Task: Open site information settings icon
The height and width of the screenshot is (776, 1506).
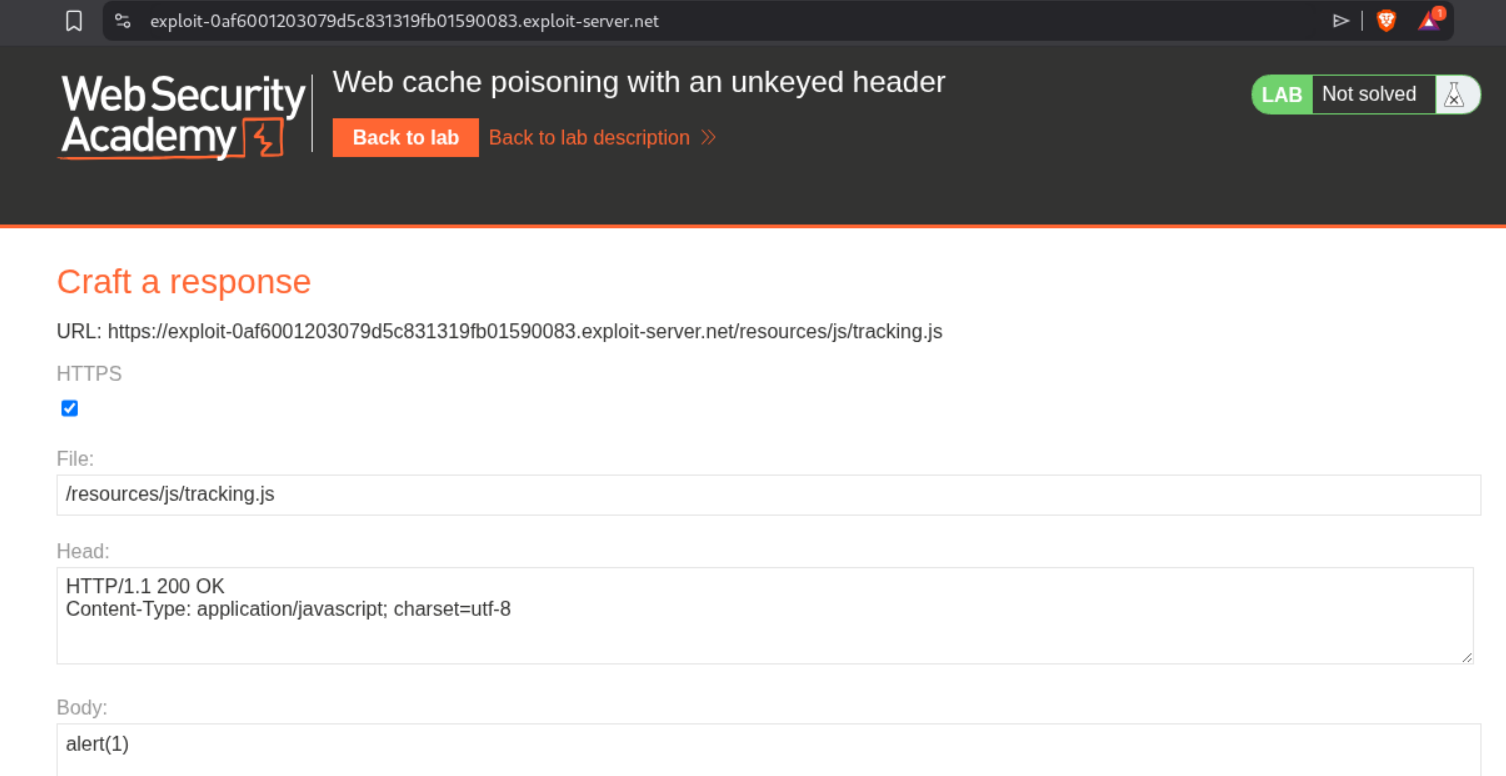Action: click(123, 21)
